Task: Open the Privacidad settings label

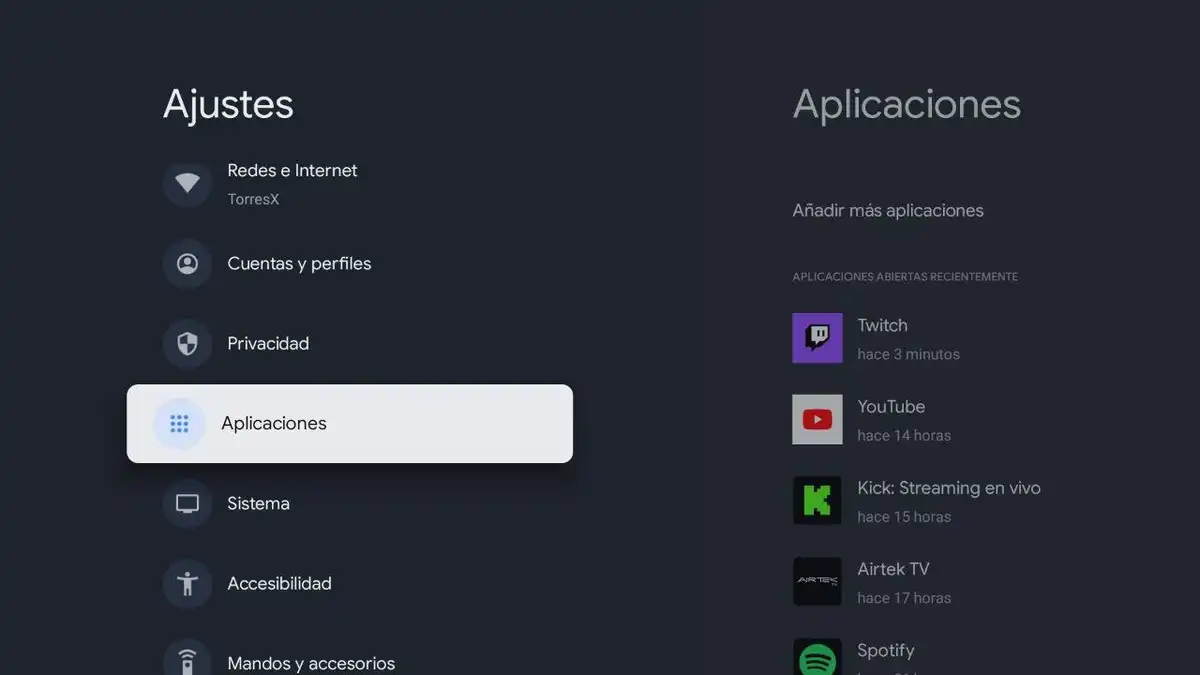Action: pyautogui.click(x=268, y=344)
